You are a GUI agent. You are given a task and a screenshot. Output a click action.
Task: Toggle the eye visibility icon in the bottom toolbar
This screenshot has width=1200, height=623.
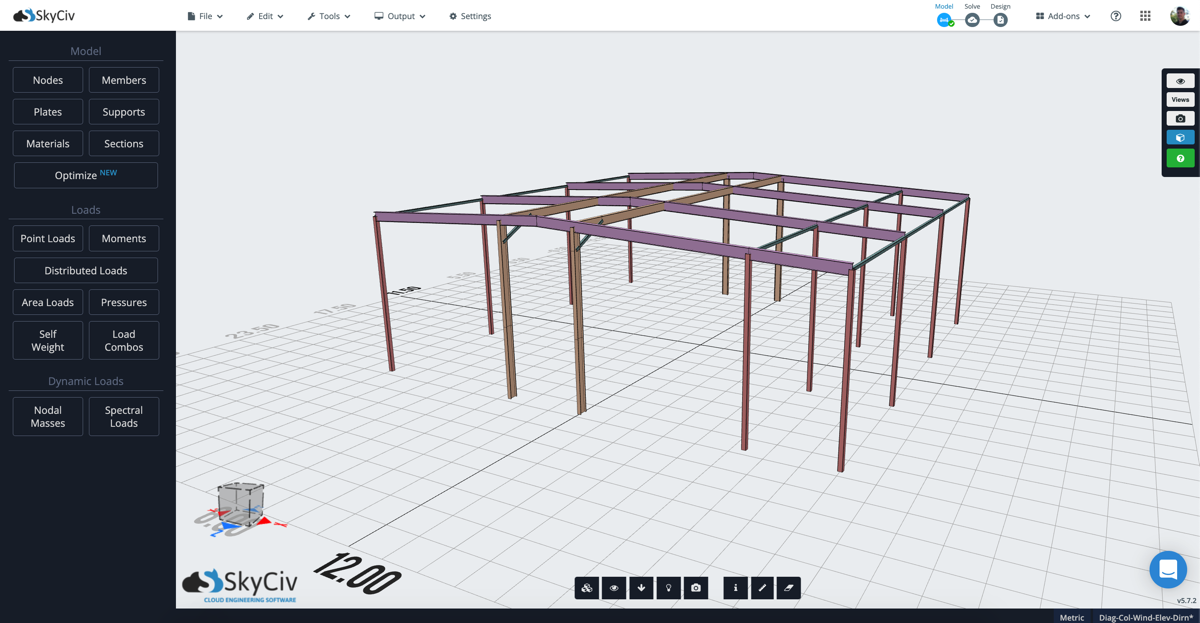pyautogui.click(x=613, y=588)
